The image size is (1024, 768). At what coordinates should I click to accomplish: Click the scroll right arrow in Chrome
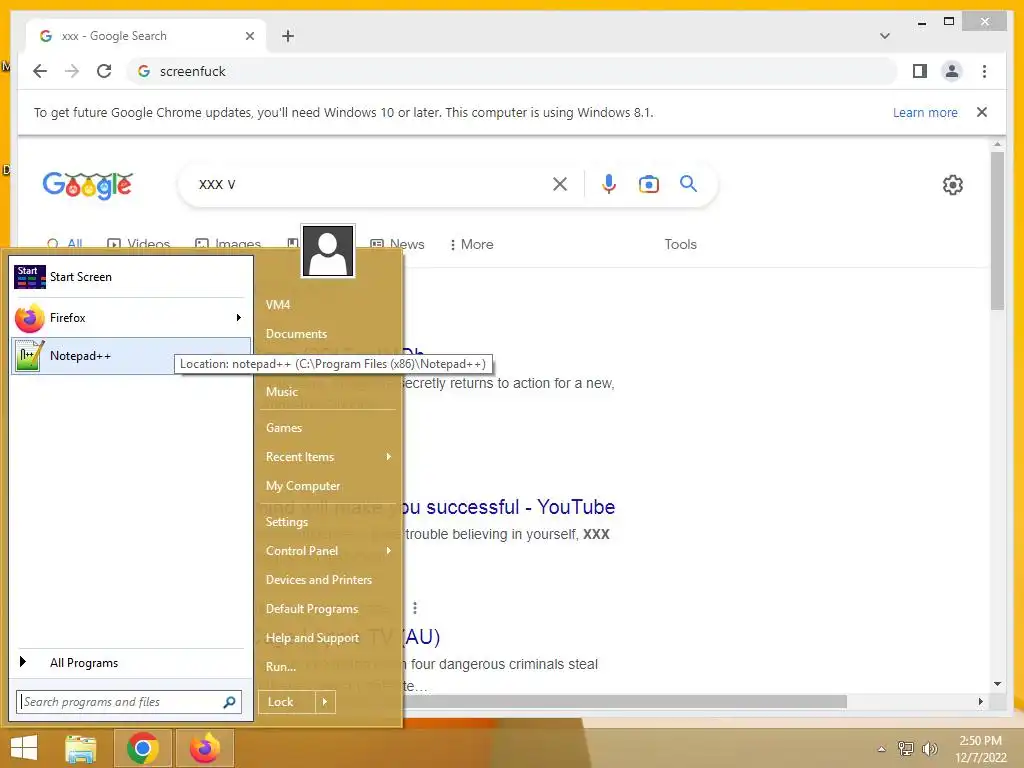click(x=980, y=701)
